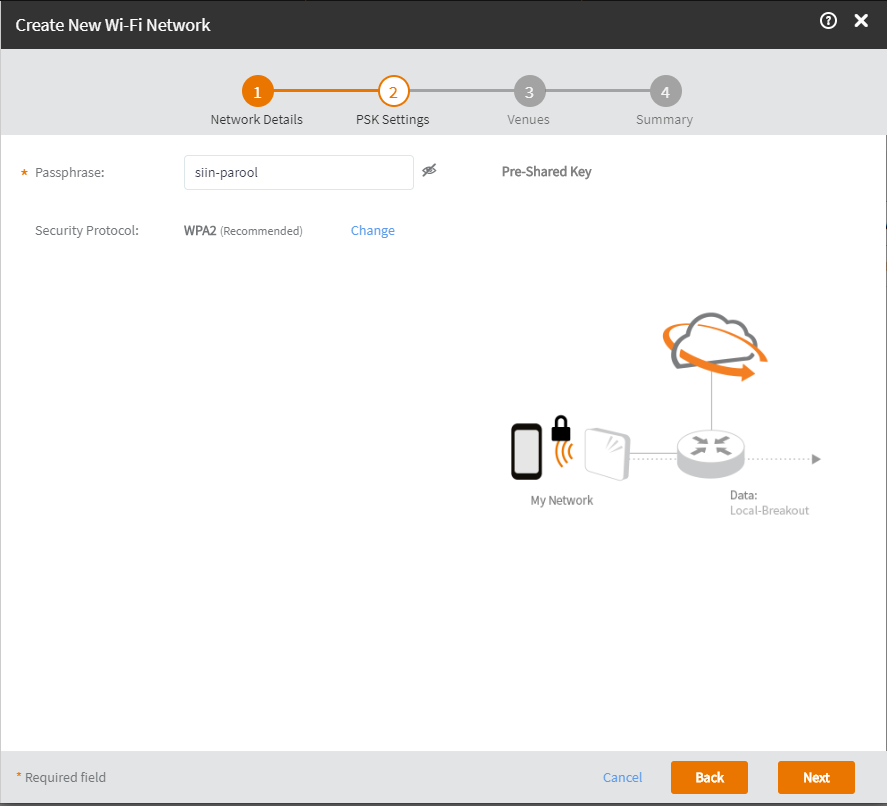
Task: Select the Summary step label
Action: click(664, 120)
